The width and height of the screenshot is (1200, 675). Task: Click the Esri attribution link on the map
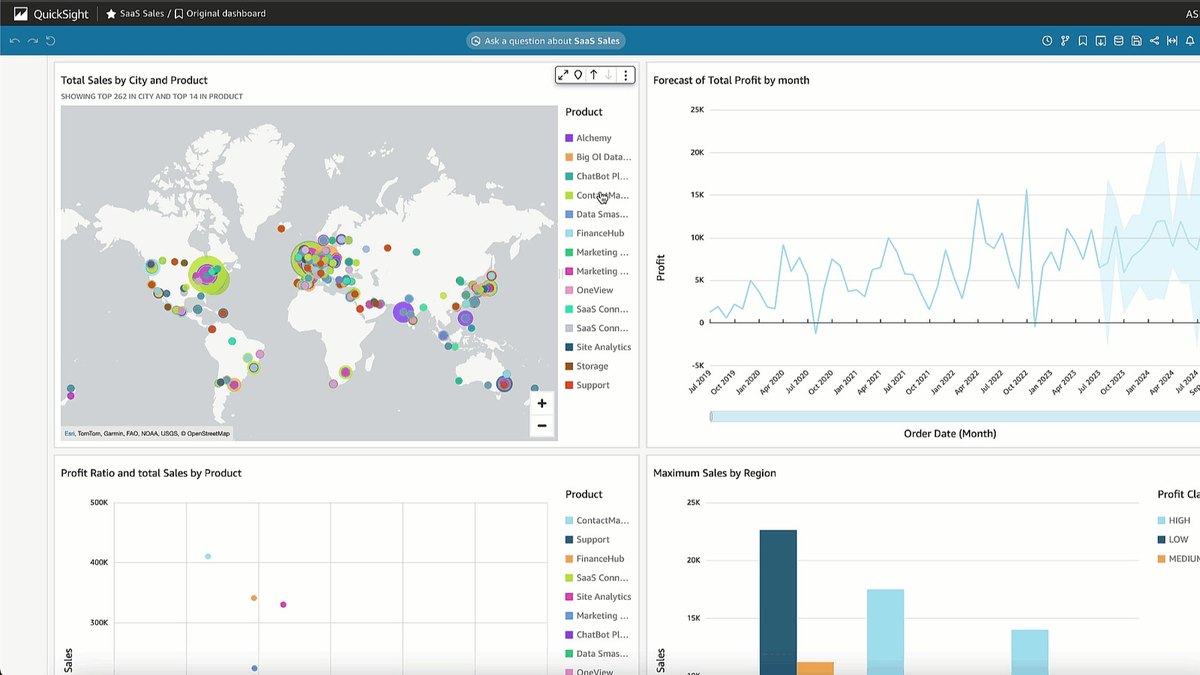click(x=69, y=433)
